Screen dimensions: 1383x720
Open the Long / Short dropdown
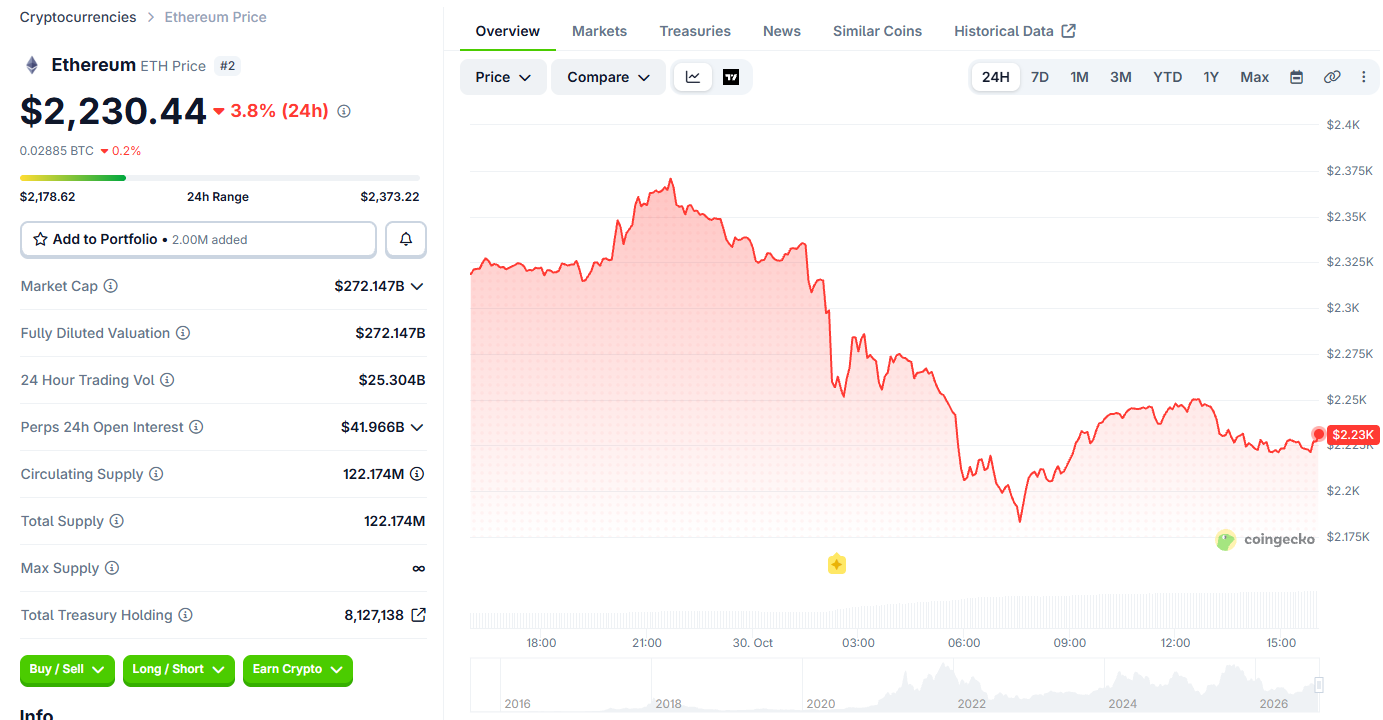[179, 670]
